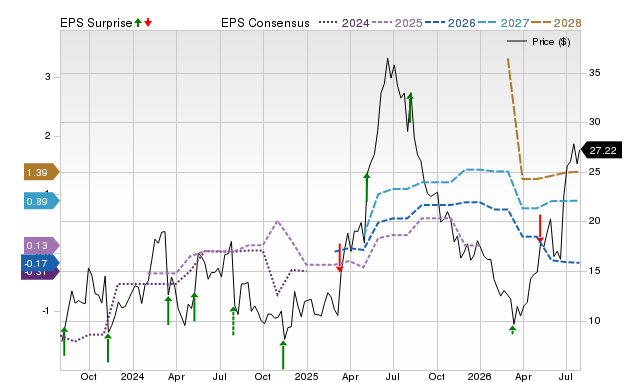The width and height of the screenshot is (640, 382).
Task: Click the 35 price axis label
Action: click(x=594, y=73)
